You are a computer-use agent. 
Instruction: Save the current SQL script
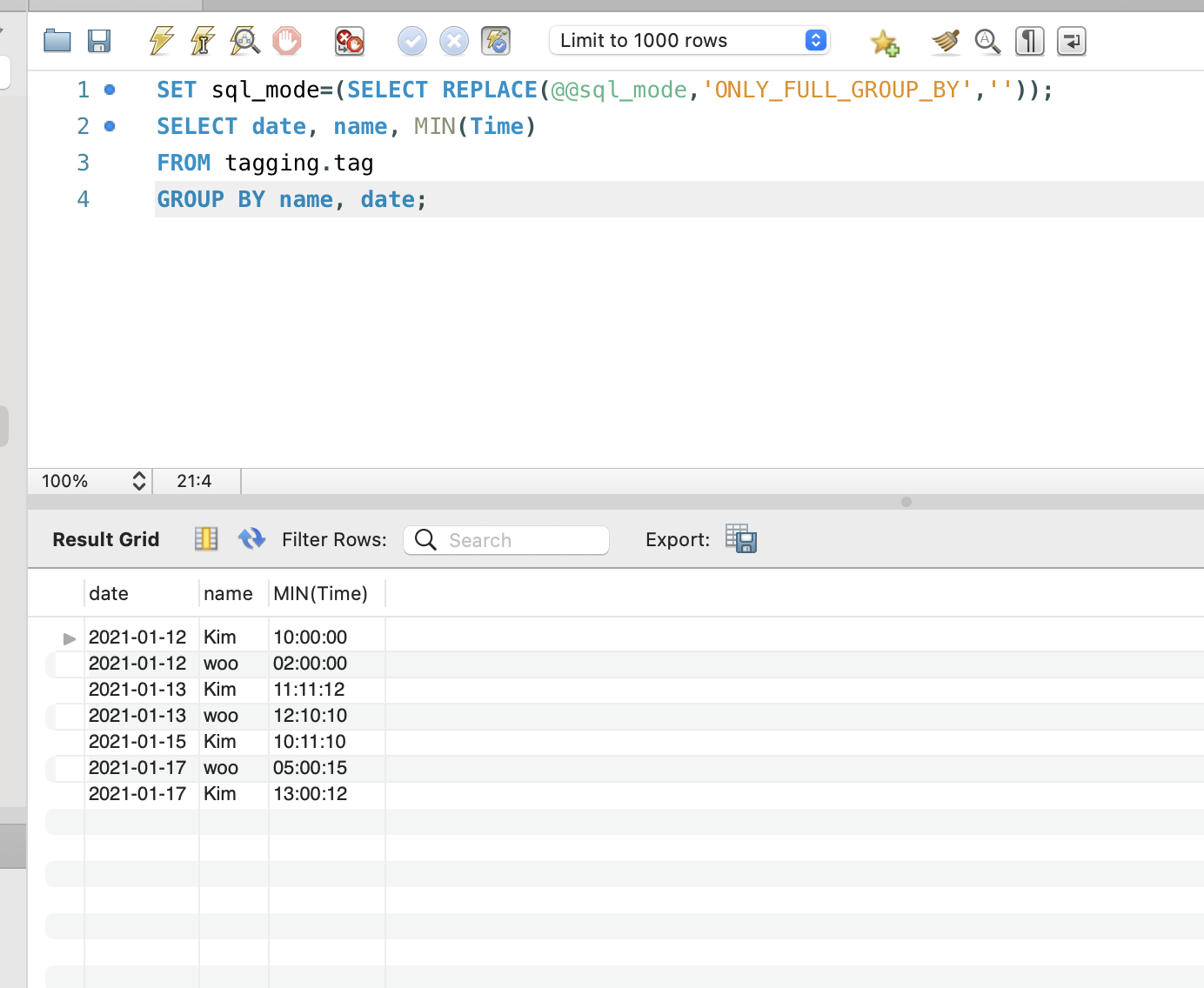point(99,41)
